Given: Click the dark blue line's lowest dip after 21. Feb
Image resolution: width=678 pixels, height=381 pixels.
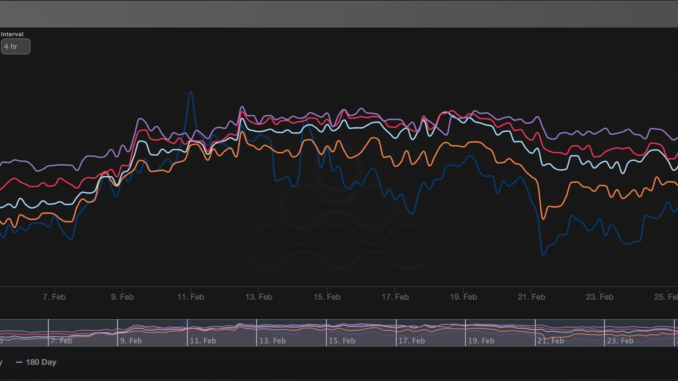Looking at the screenshot, I should point(543,253).
